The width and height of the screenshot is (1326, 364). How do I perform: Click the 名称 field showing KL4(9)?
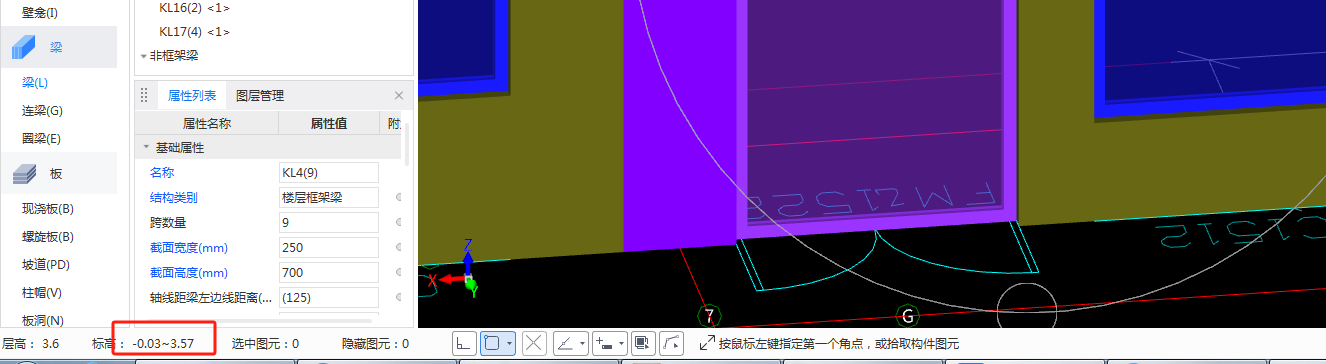329,173
